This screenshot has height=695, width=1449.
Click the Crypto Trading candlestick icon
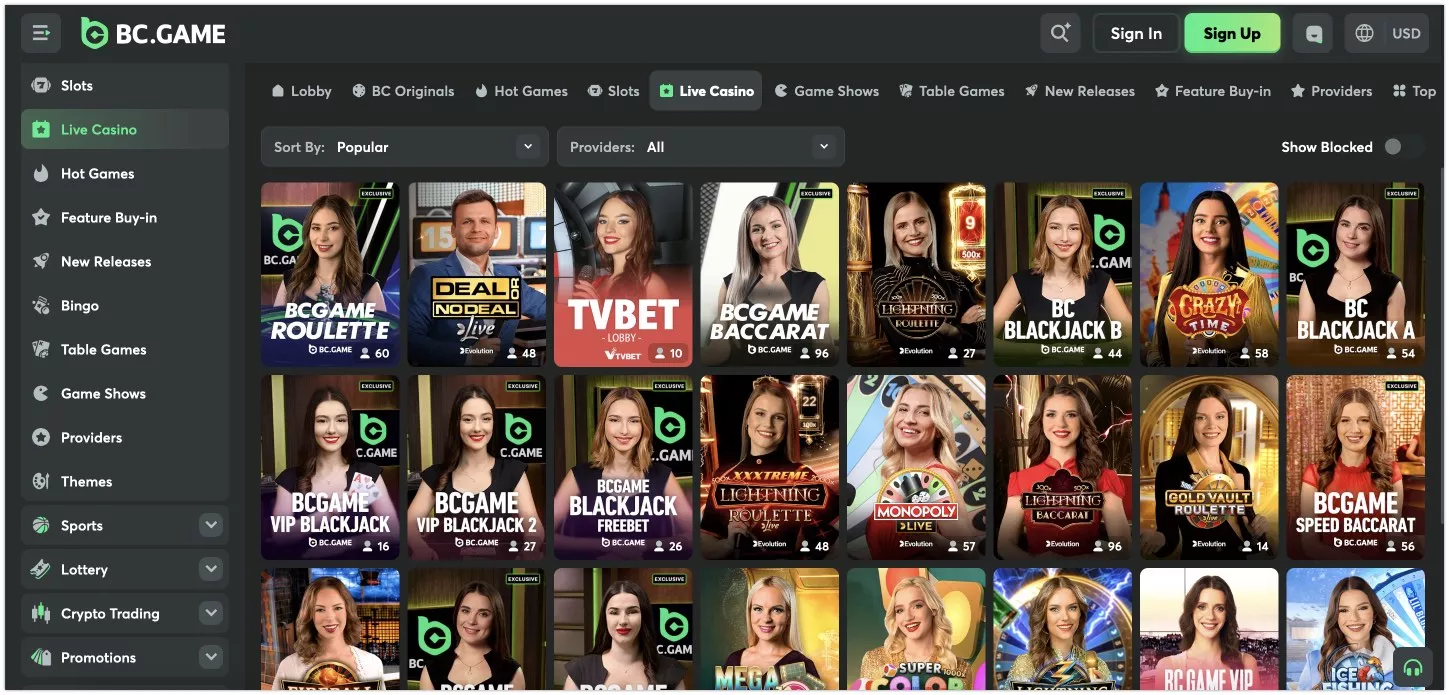point(41,613)
